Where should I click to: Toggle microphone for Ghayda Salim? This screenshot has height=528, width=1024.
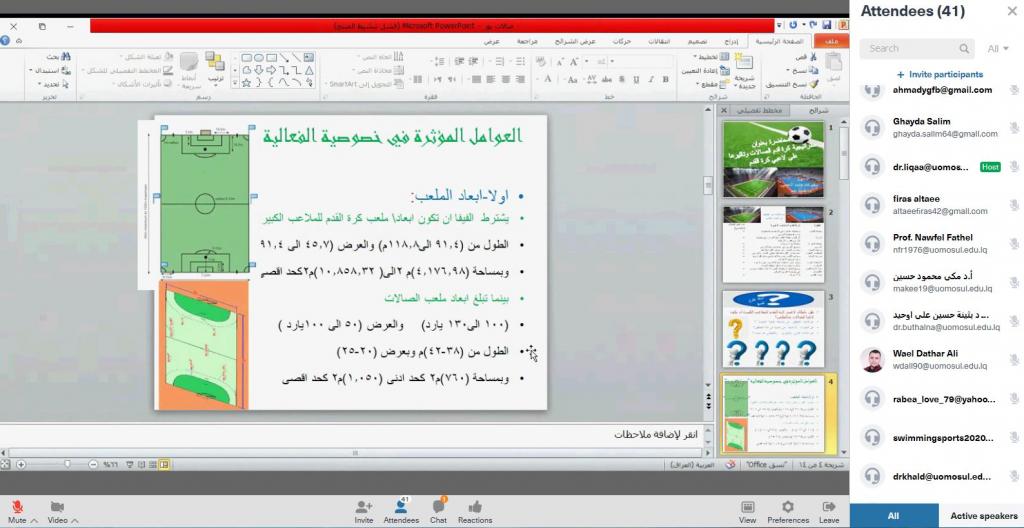[x=1013, y=128]
